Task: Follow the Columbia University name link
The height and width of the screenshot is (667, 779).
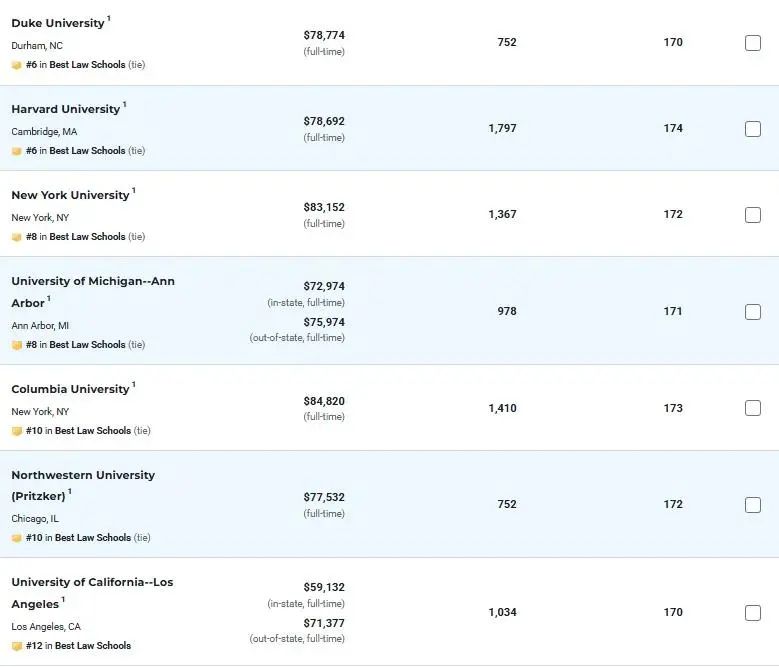Action: [70, 389]
